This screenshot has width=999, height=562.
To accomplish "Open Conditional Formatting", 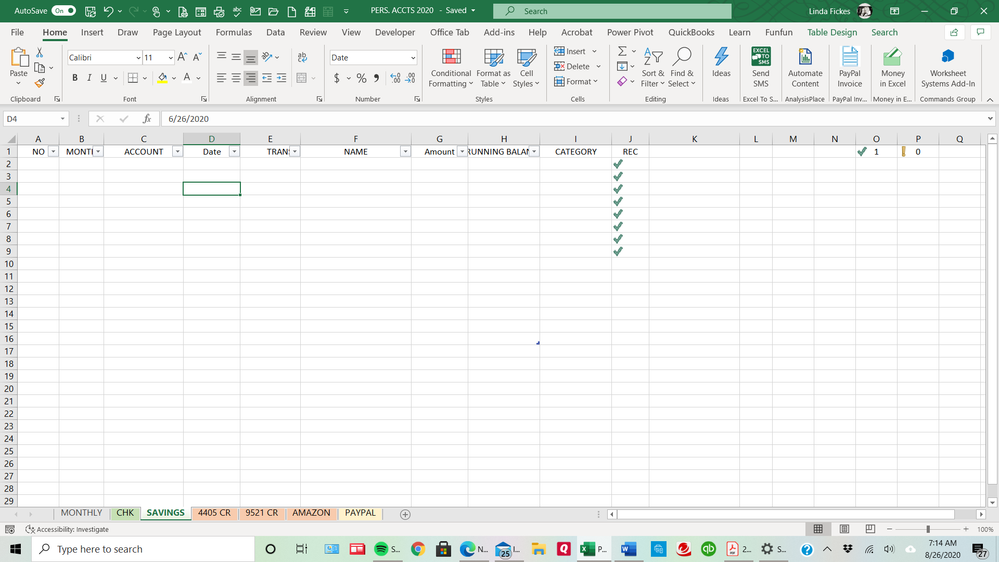I will point(450,68).
